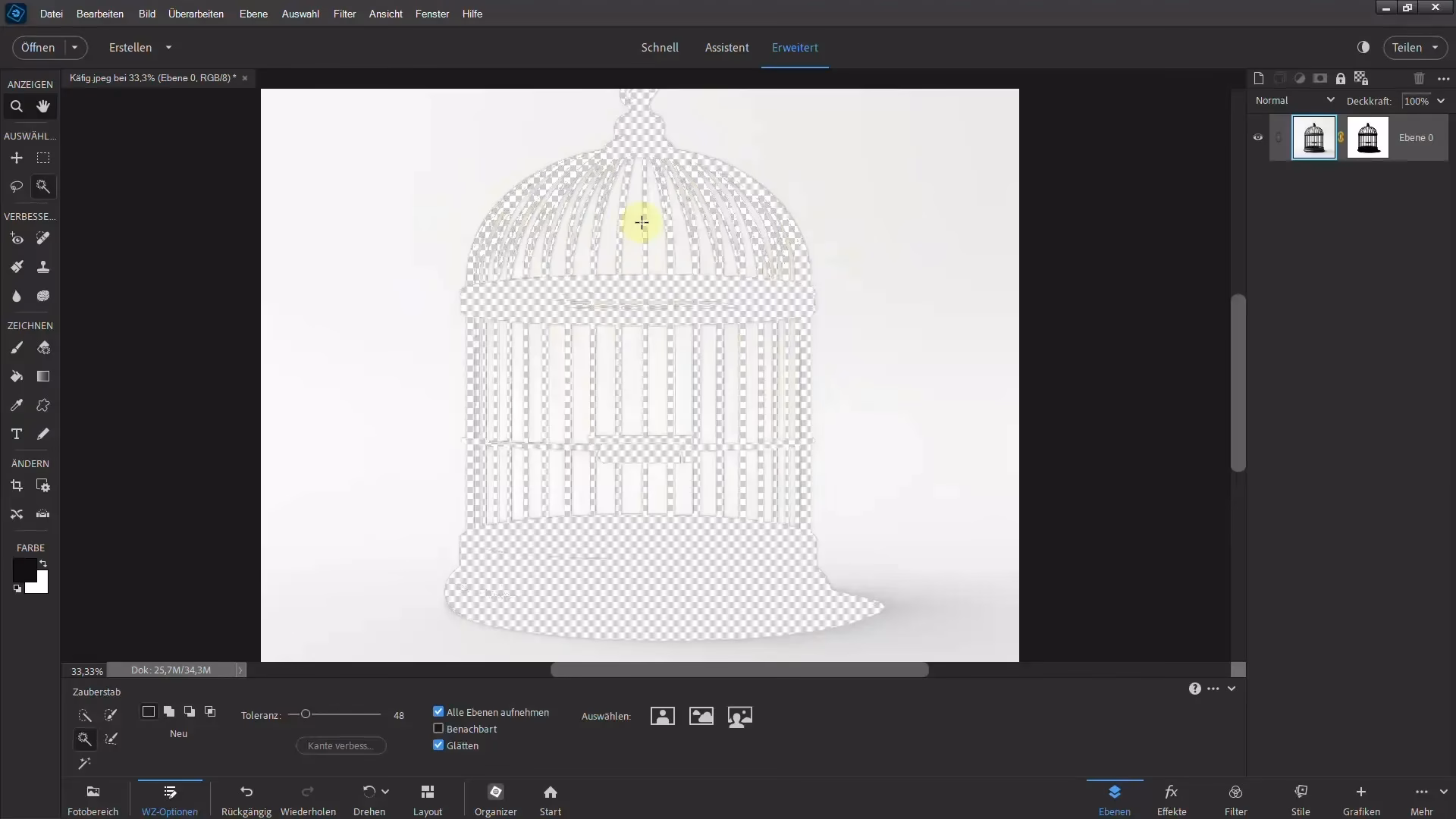Image resolution: width=1456 pixels, height=819 pixels.
Task: Select the Zoom tool
Action: (x=16, y=106)
